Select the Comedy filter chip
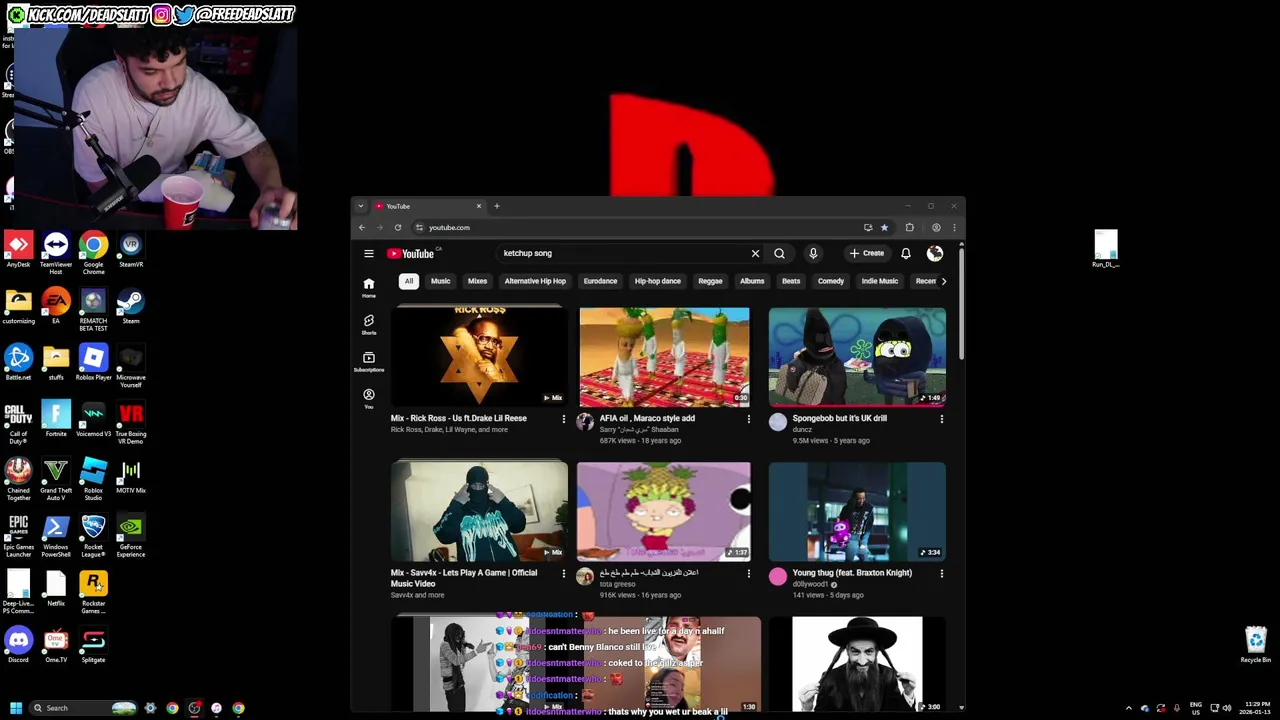 coord(830,281)
